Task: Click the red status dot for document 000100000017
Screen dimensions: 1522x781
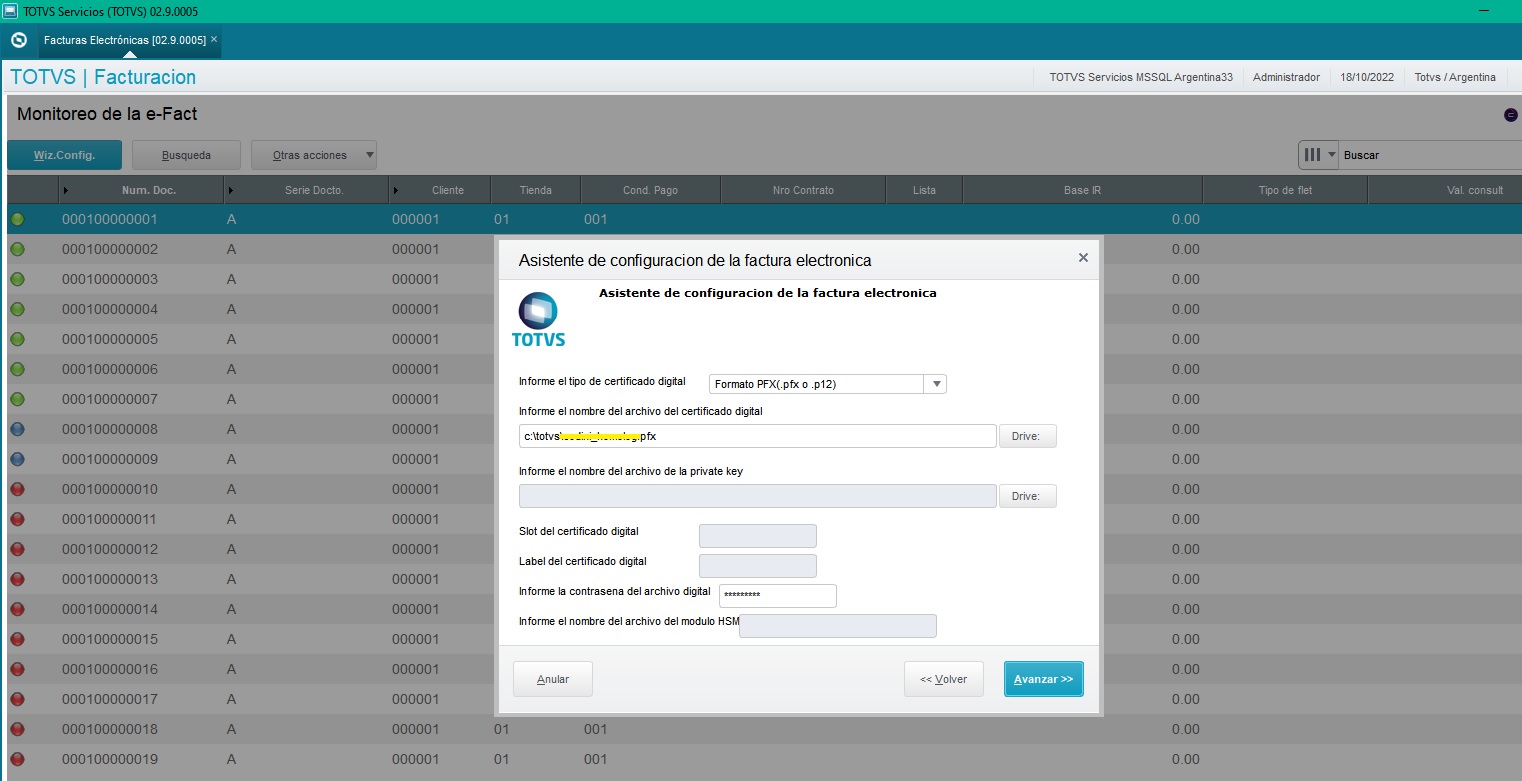Action: point(17,699)
